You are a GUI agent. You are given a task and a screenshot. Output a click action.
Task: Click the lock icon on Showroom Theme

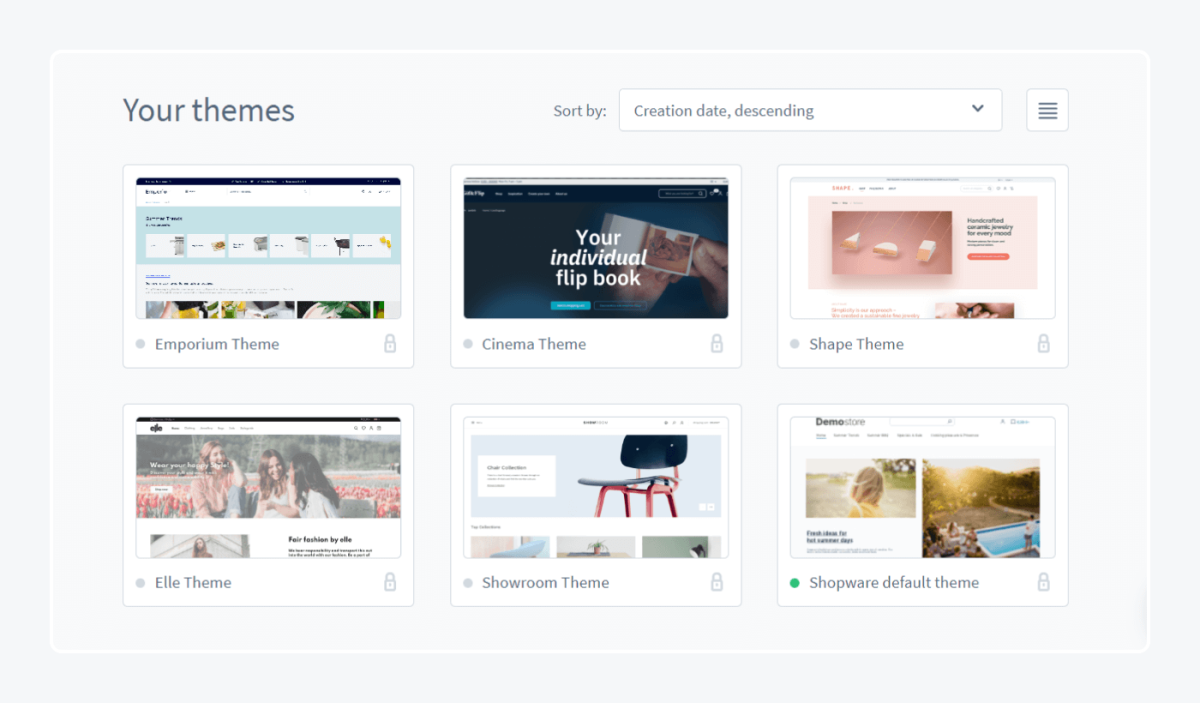[717, 582]
